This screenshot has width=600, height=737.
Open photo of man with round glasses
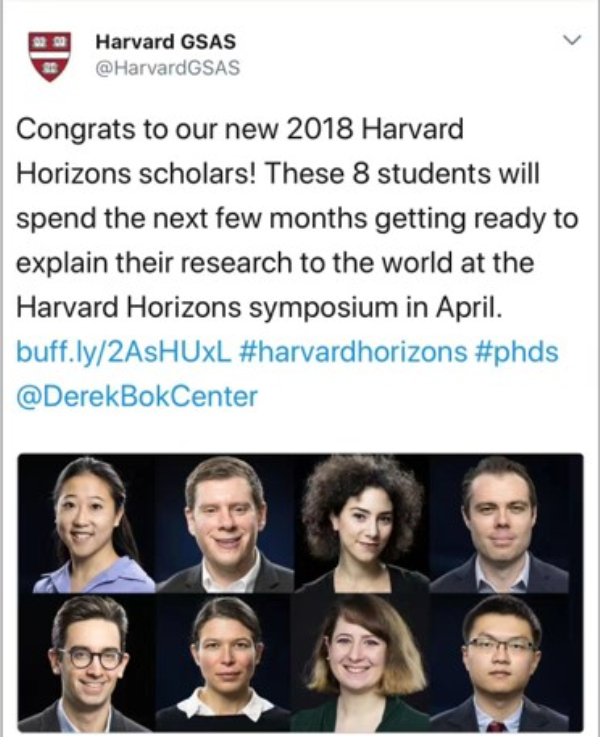click(86, 662)
